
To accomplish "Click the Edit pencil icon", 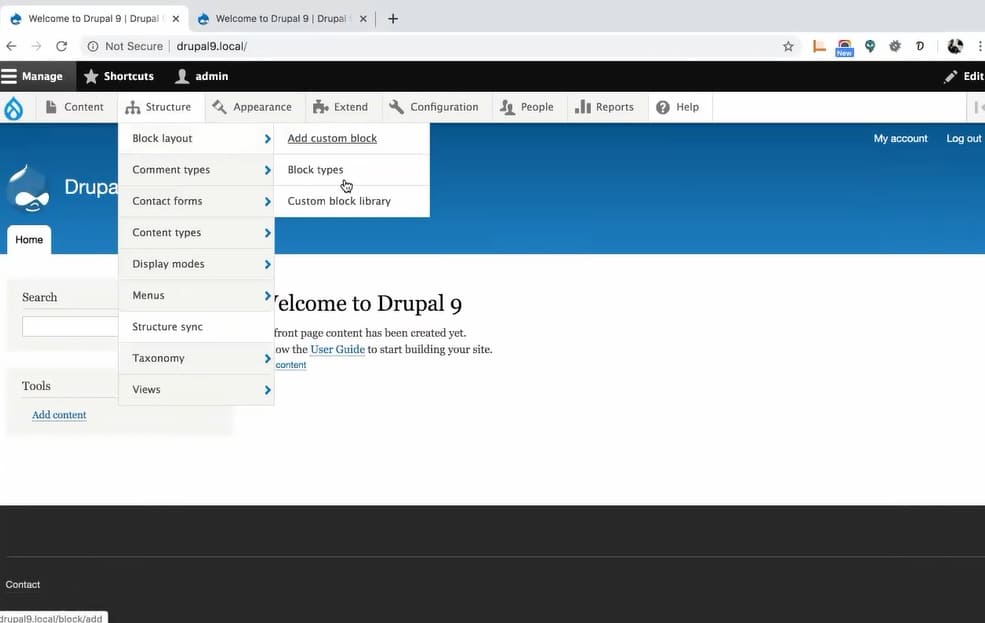I will 950,77.
